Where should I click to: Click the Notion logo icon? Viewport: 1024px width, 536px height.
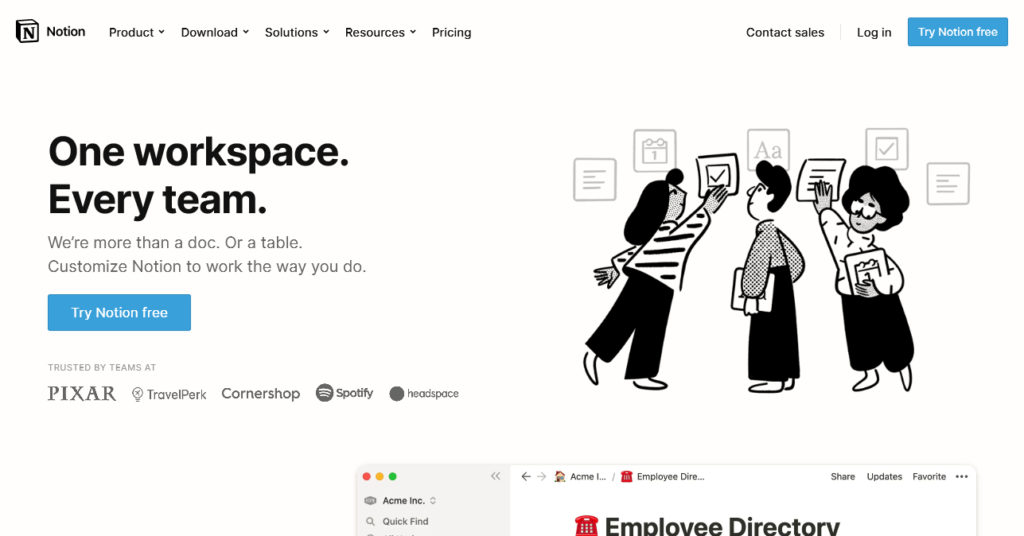[27, 31]
